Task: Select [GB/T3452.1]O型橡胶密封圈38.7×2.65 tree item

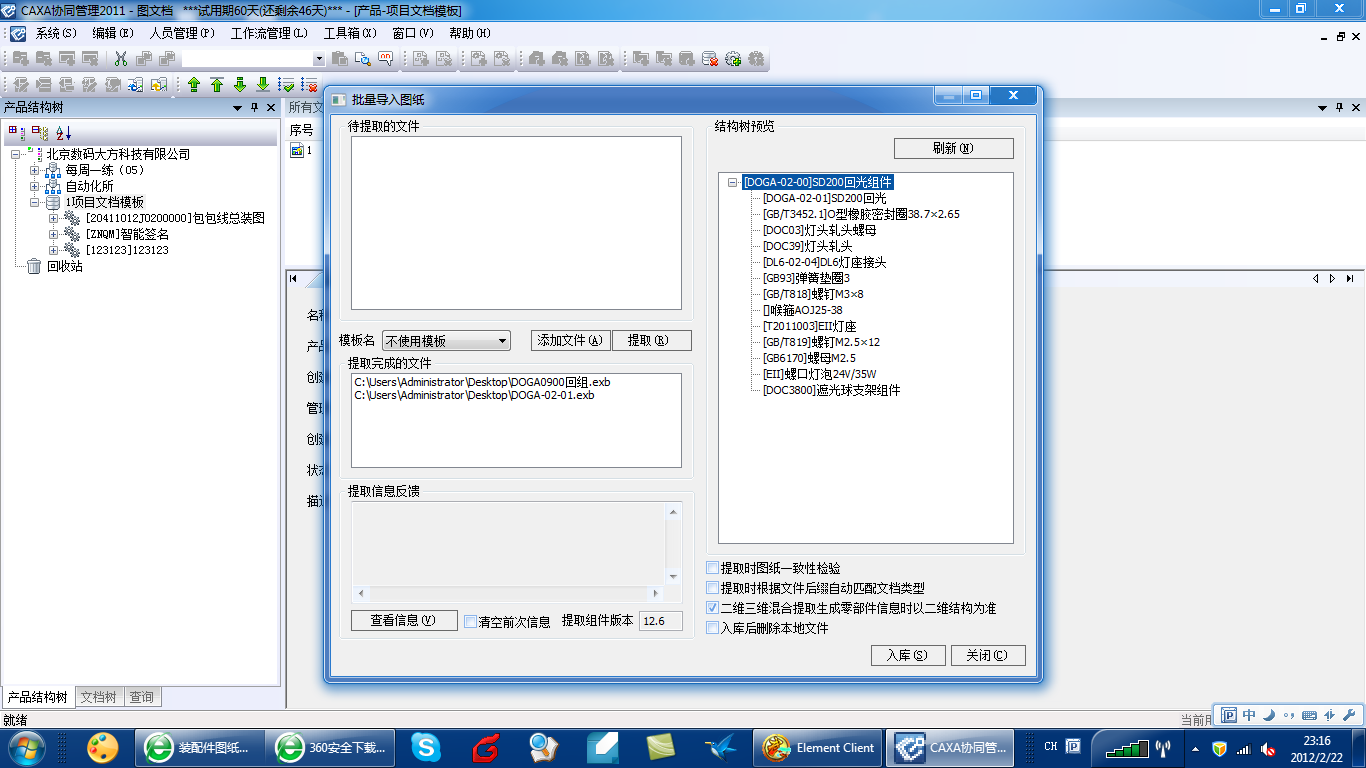Action: coord(861,214)
